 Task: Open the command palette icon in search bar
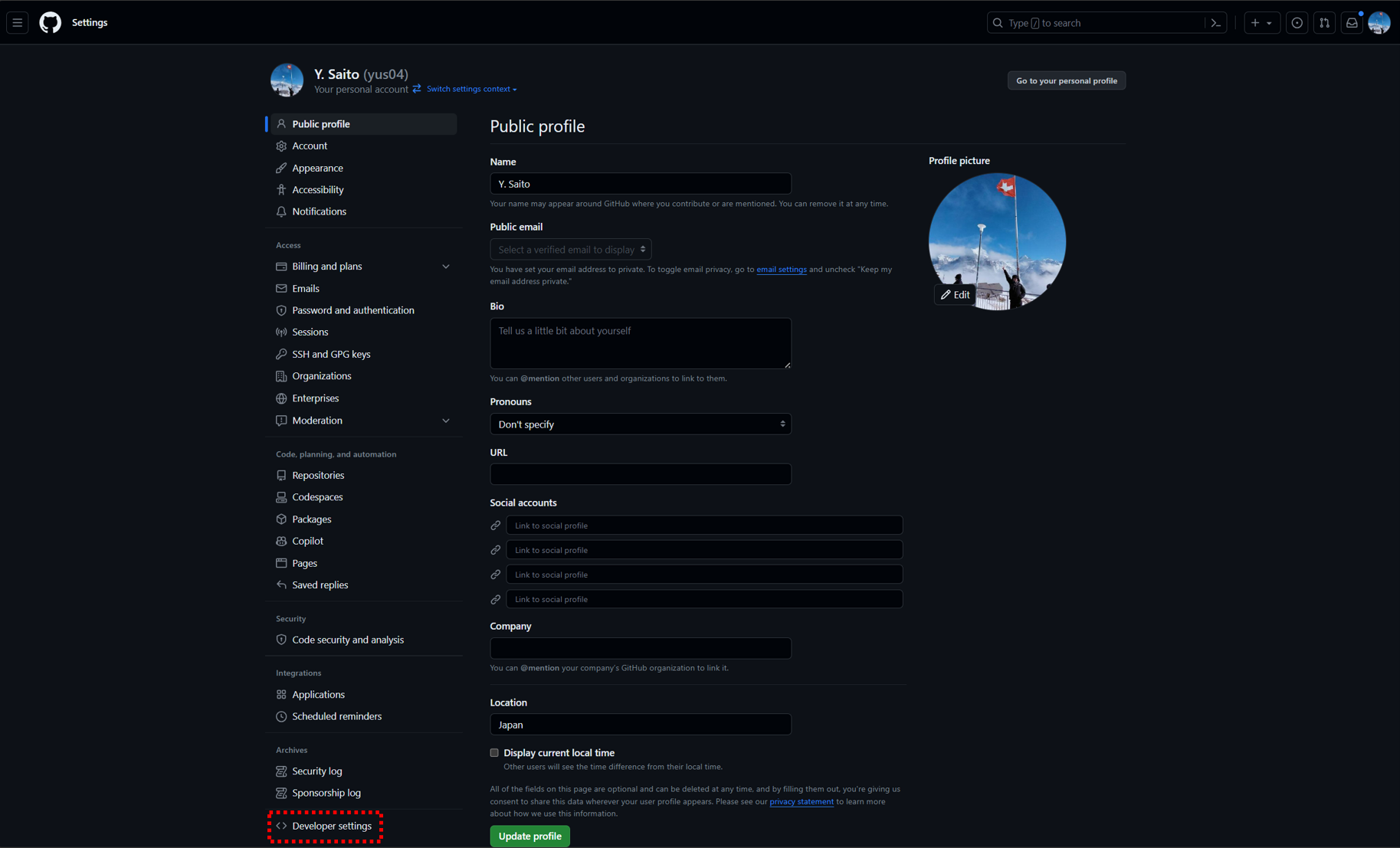(1215, 23)
